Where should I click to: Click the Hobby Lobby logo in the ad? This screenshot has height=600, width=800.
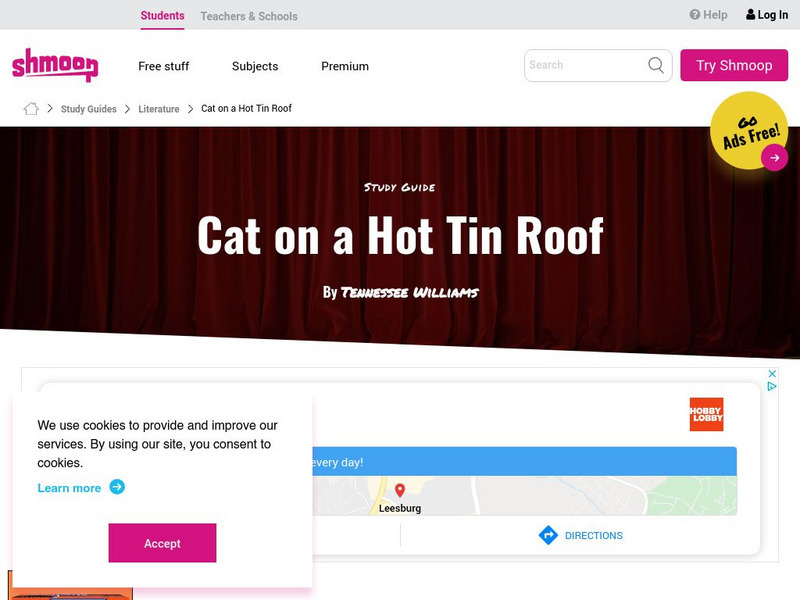point(706,414)
